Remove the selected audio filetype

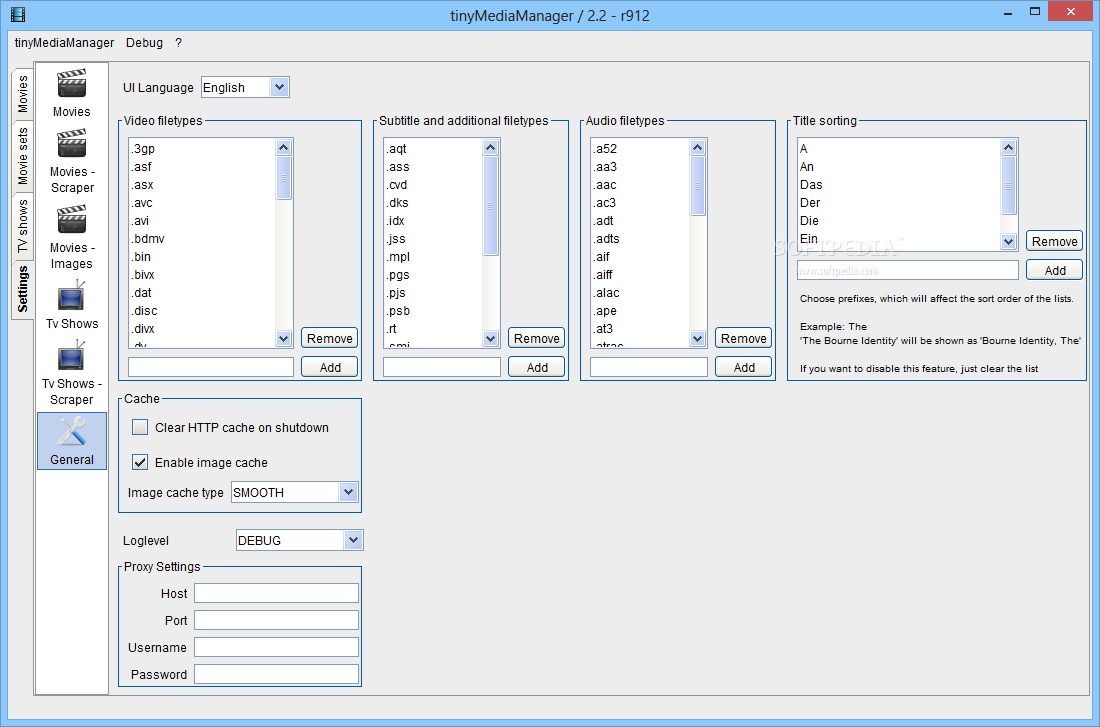click(x=744, y=338)
